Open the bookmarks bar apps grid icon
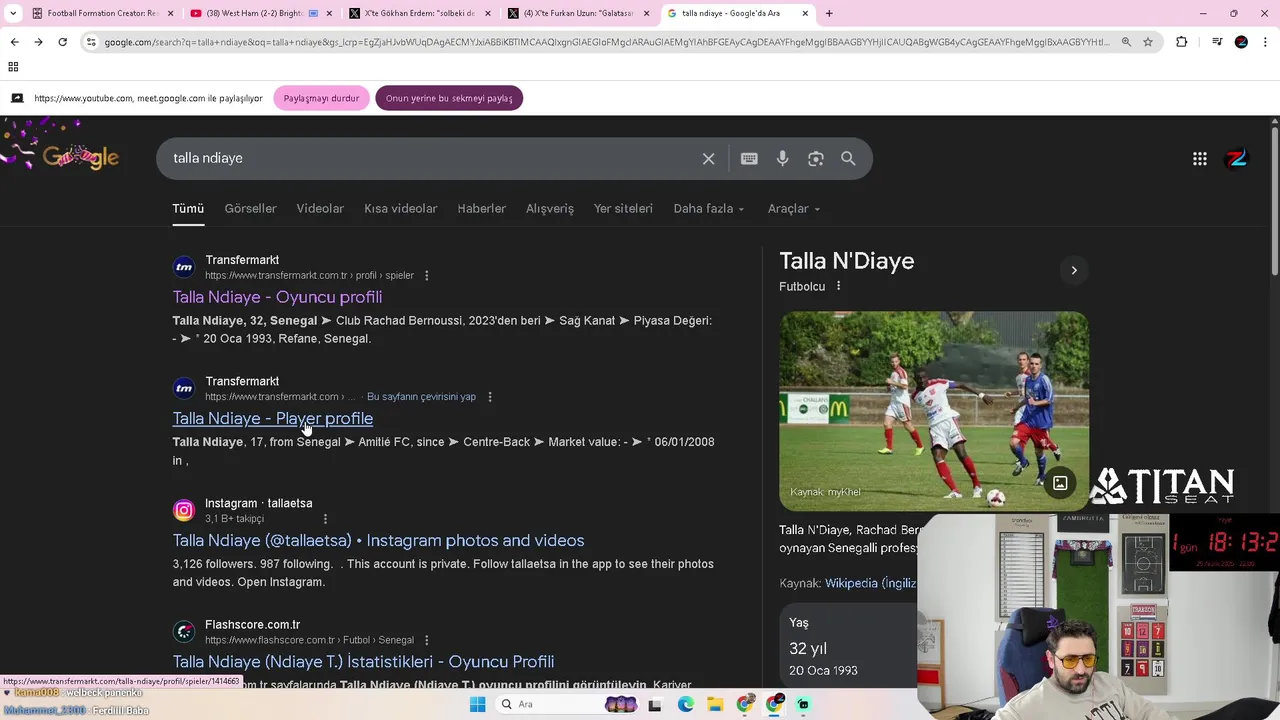Image resolution: width=1280 pixels, height=720 pixels. 13,67
